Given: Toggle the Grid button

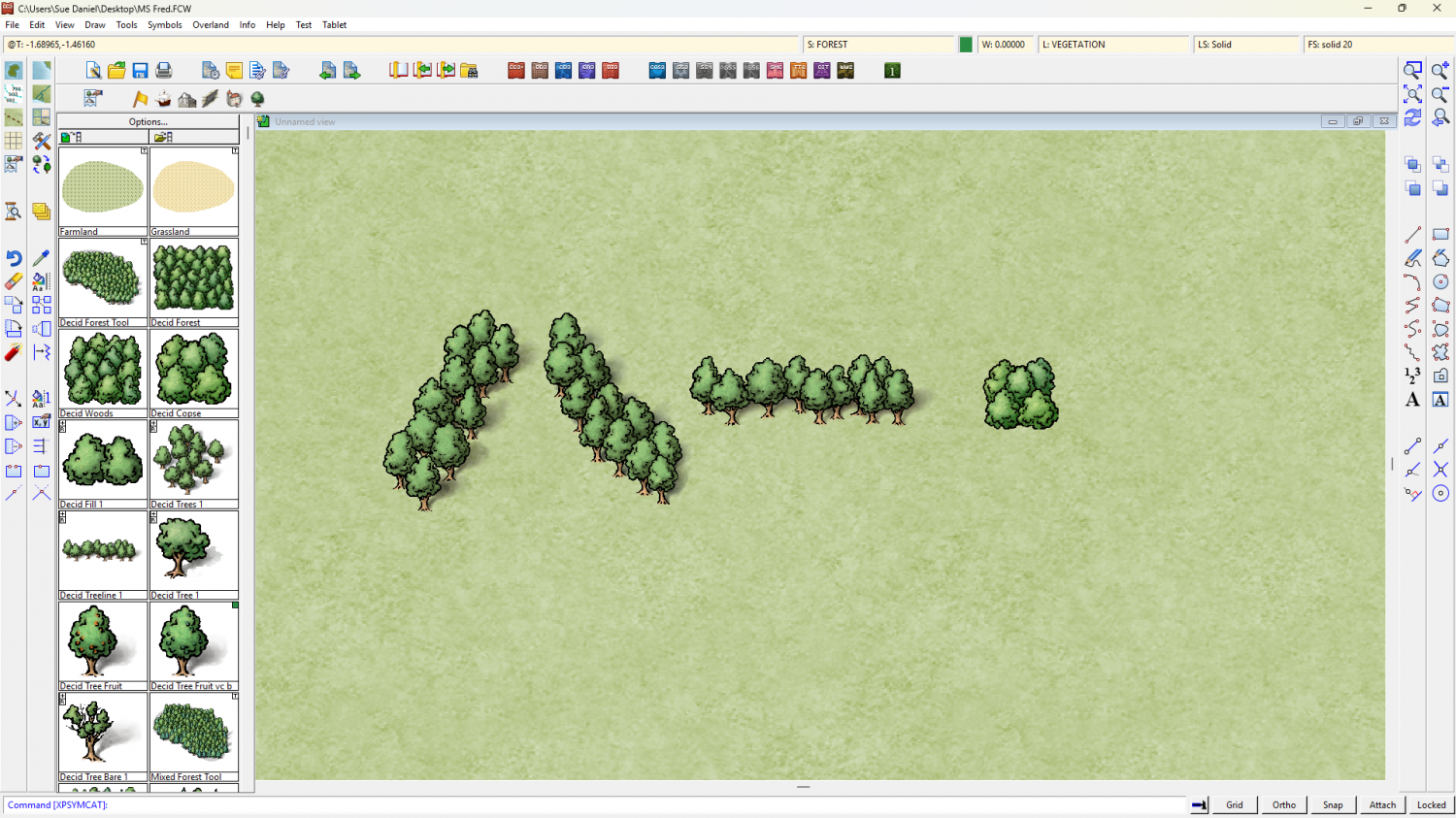Looking at the screenshot, I should coord(1234,804).
